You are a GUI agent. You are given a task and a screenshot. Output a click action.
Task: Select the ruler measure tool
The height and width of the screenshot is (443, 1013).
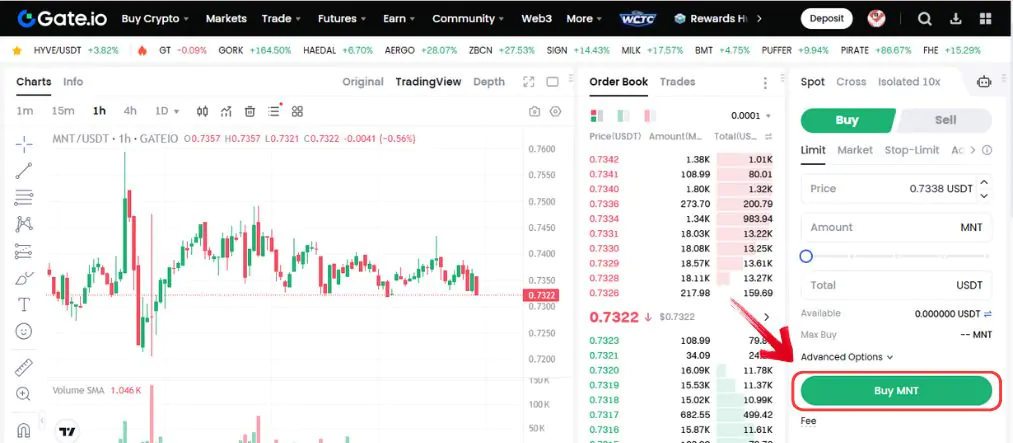[x=24, y=367]
